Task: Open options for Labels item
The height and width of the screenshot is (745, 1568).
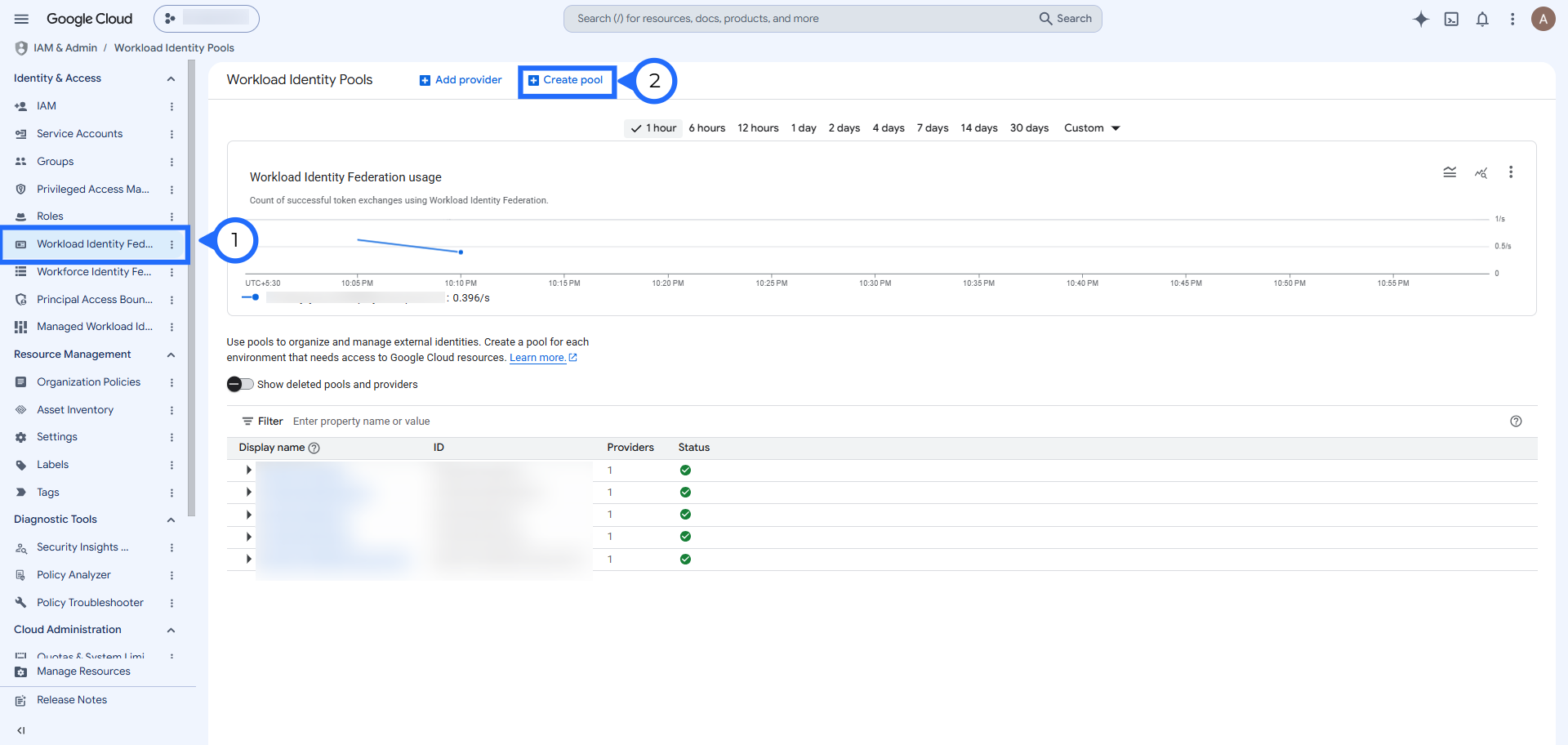Action: coord(171,465)
